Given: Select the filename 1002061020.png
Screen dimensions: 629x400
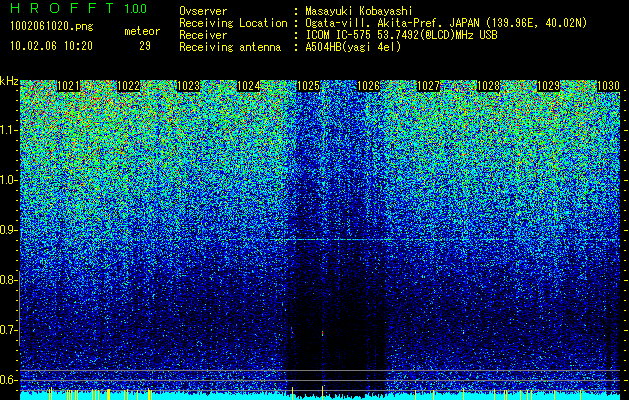Looking at the screenshot, I should point(51,26).
